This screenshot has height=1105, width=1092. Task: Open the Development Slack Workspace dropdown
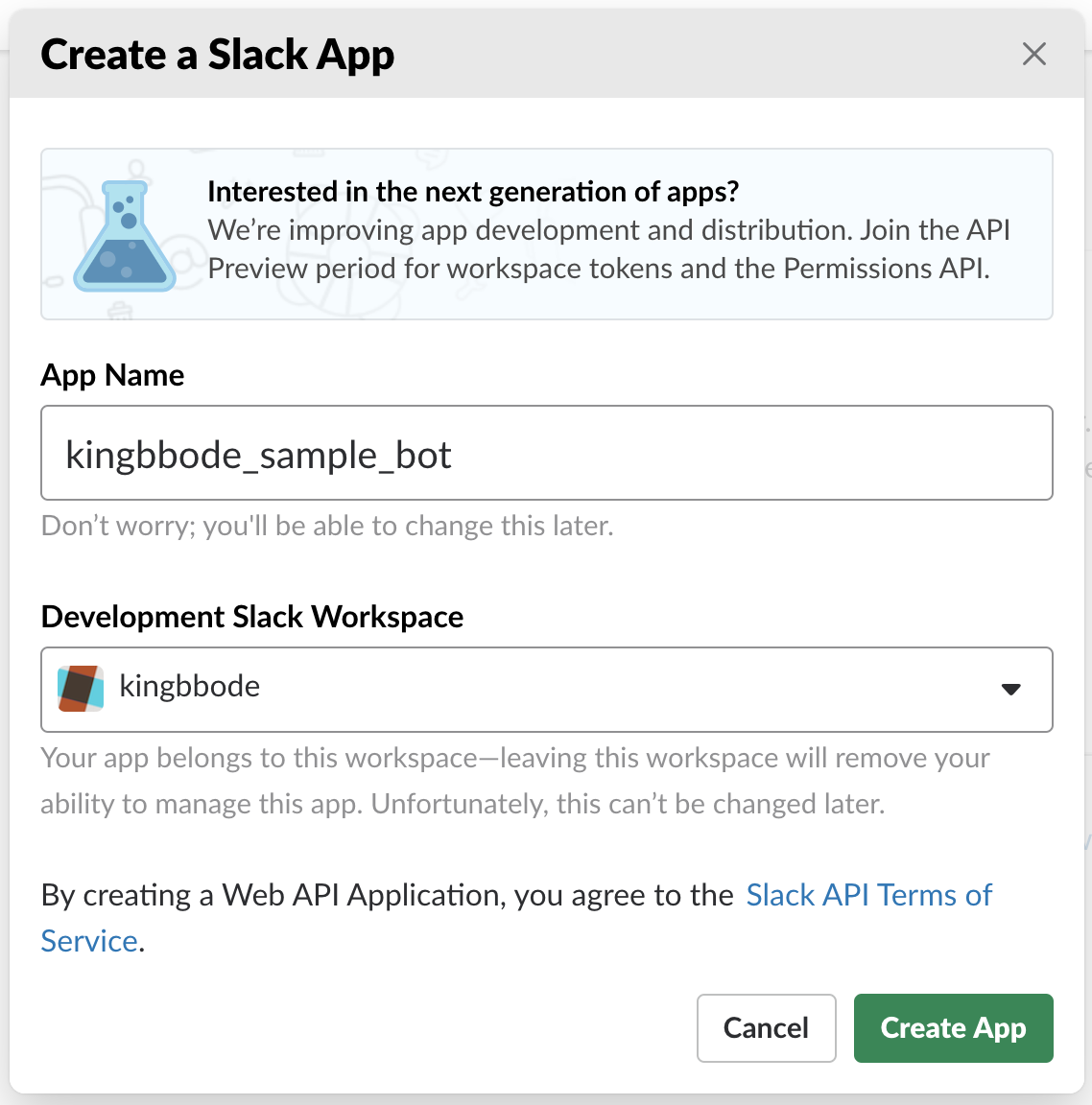[x=546, y=690]
